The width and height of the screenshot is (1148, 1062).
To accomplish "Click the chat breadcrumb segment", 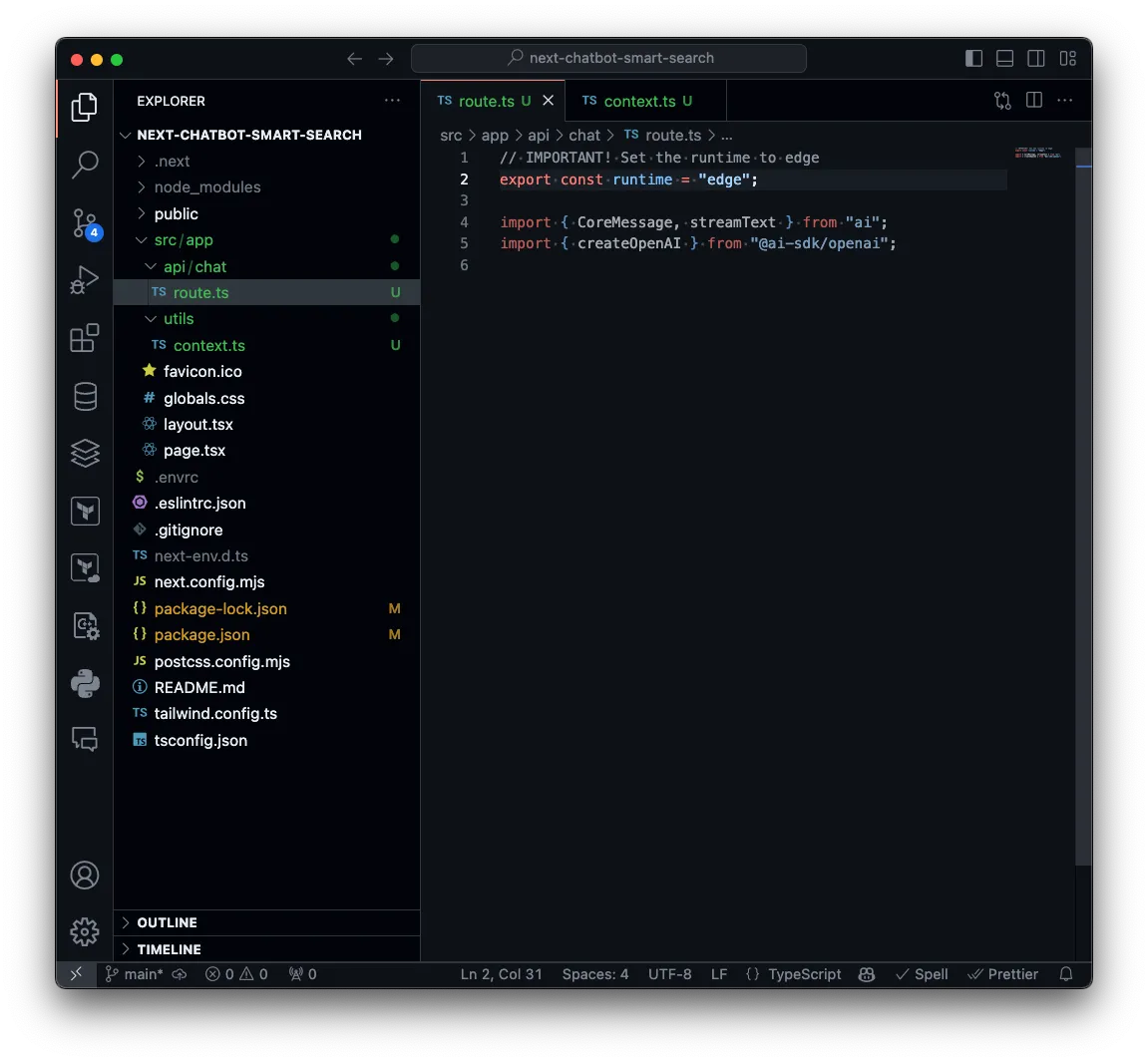I will click(583, 136).
